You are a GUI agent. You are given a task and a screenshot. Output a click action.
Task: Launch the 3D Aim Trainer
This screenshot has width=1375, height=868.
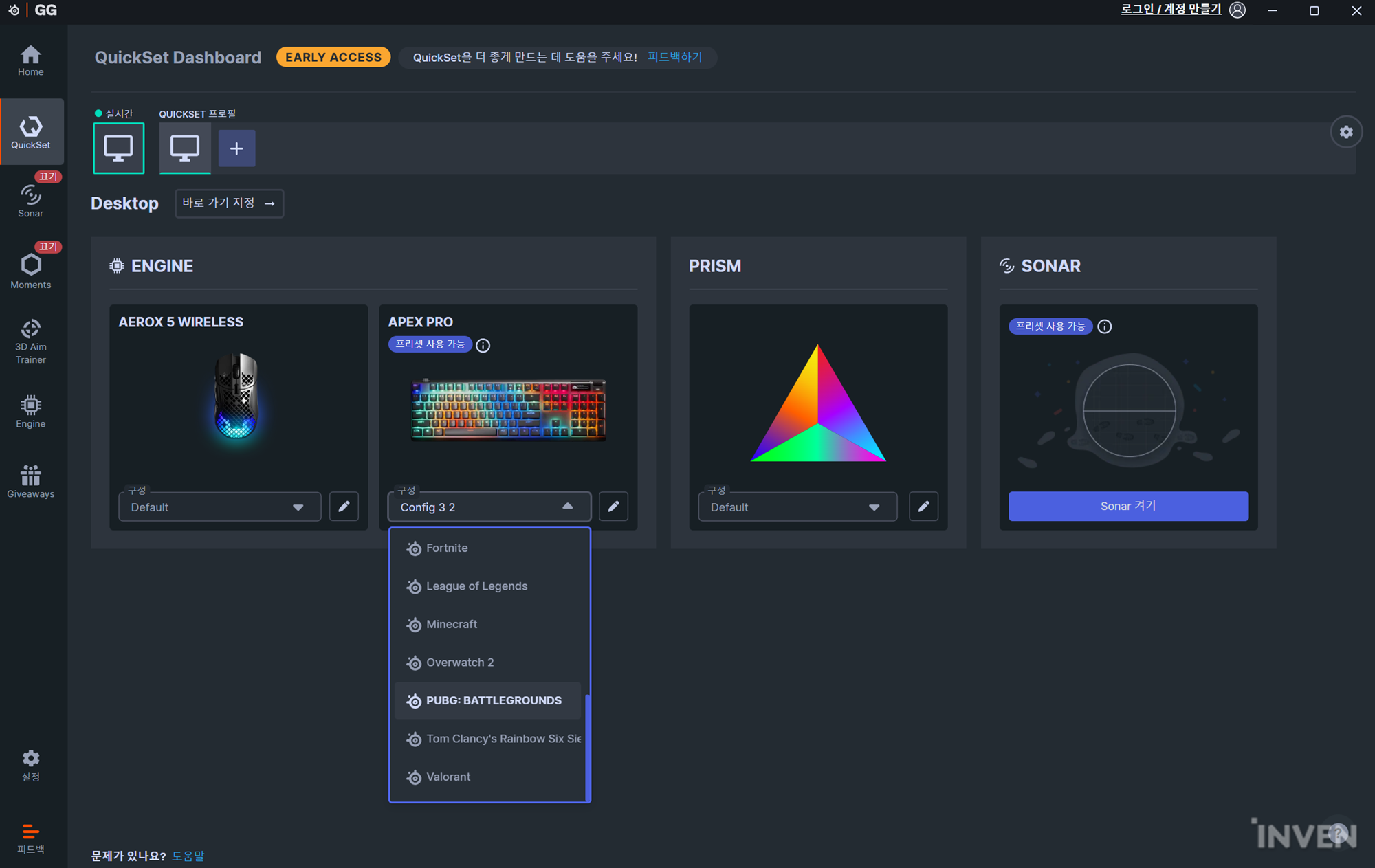(x=30, y=342)
